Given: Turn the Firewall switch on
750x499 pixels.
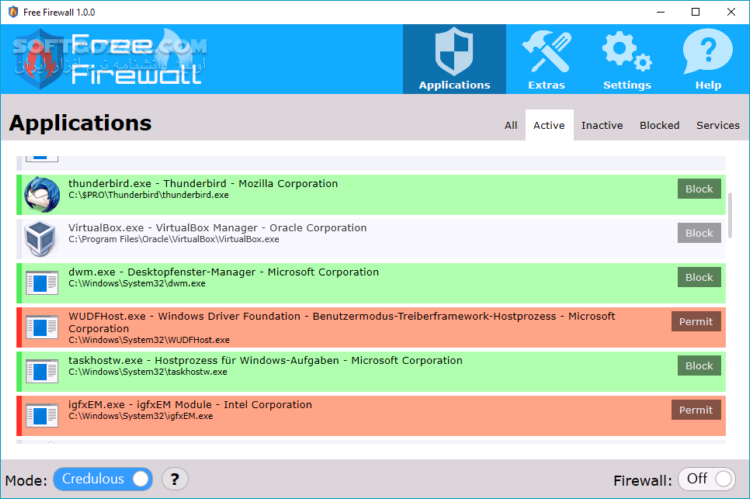Looking at the screenshot, I should click(x=706, y=479).
